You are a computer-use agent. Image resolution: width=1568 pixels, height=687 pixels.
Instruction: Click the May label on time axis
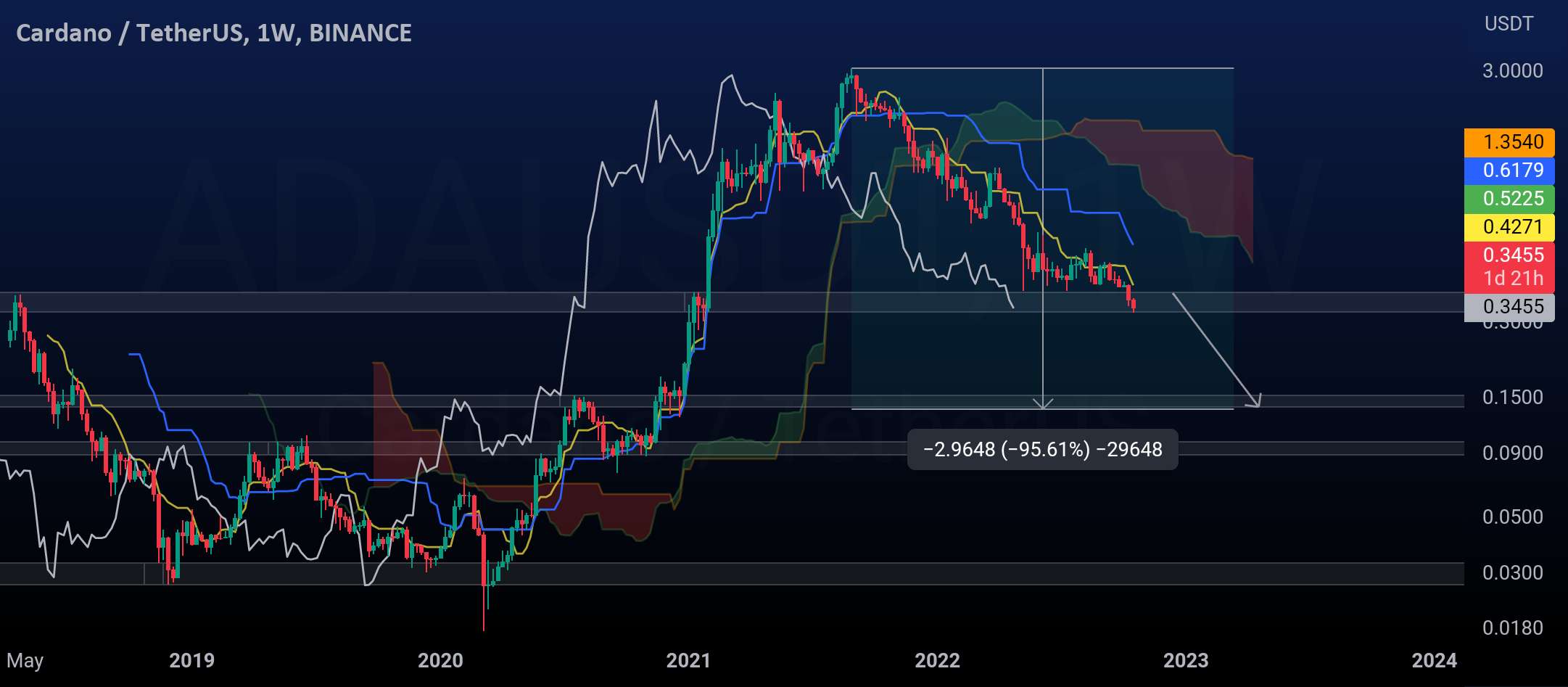pos(25,662)
